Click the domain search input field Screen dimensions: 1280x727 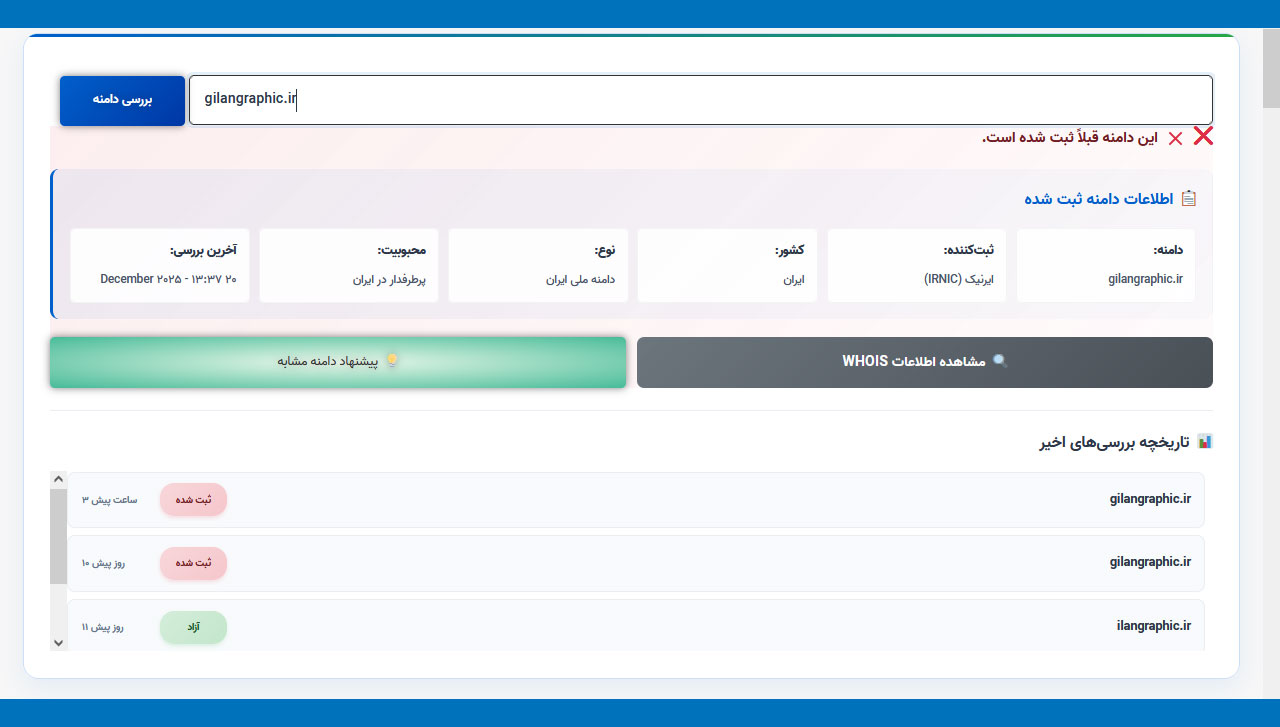click(x=700, y=100)
